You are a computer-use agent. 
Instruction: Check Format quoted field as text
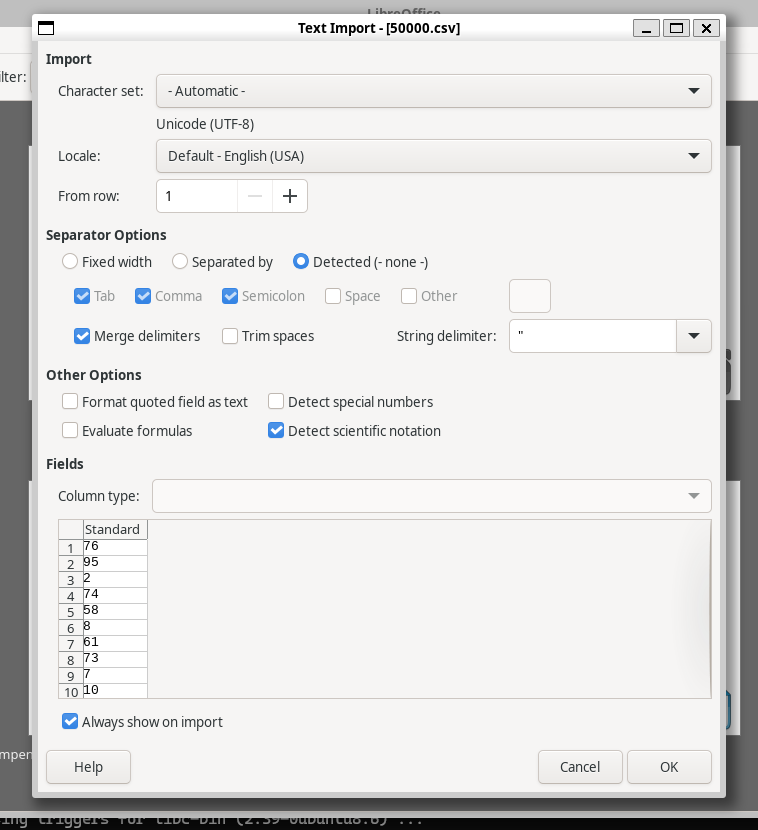coord(70,401)
